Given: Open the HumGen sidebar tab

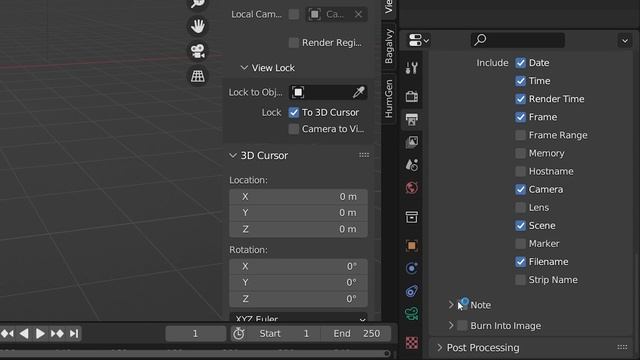Looking at the screenshot, I should [389, 98].
